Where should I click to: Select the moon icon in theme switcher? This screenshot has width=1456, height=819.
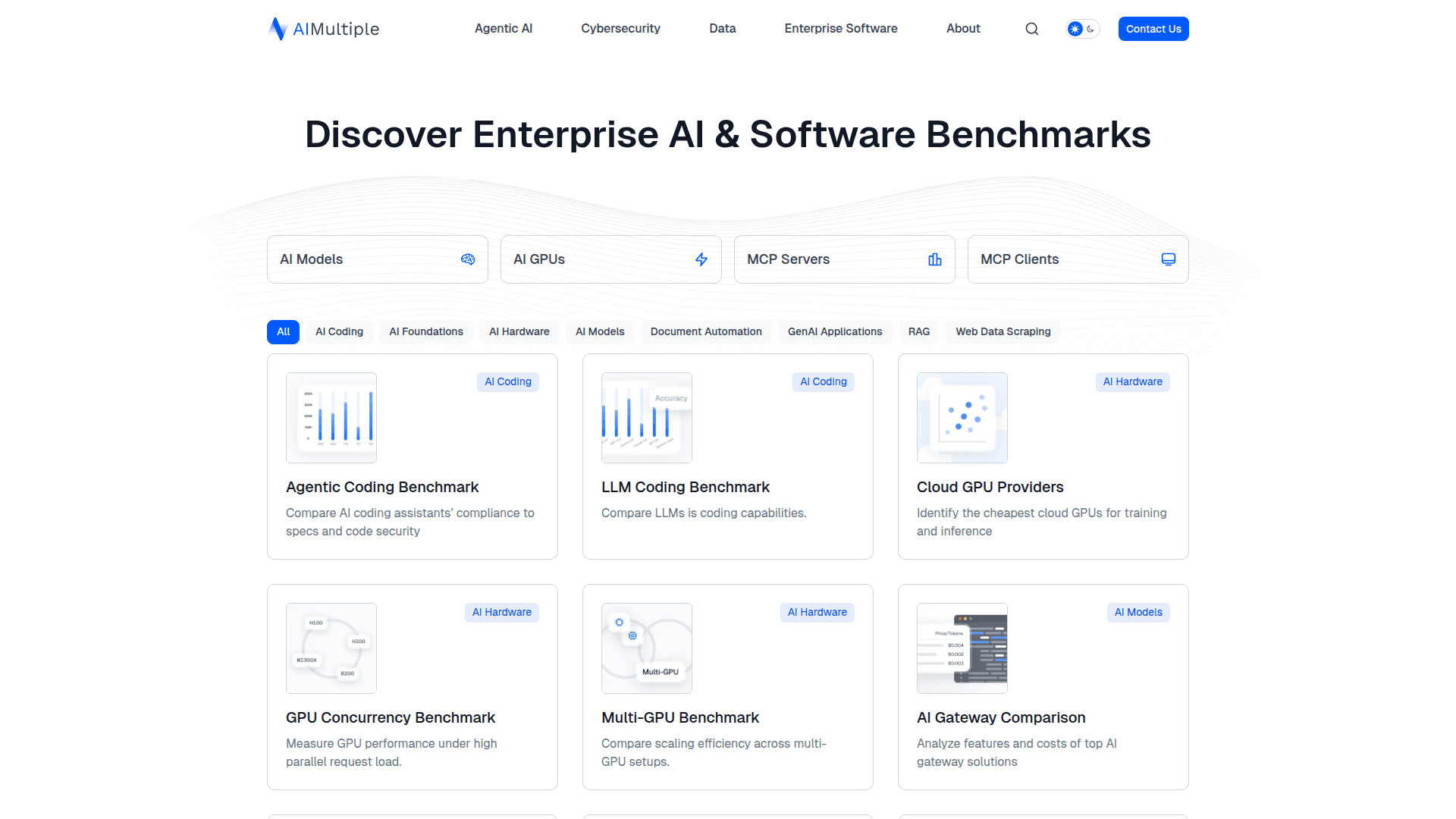tap(1090, 28)
